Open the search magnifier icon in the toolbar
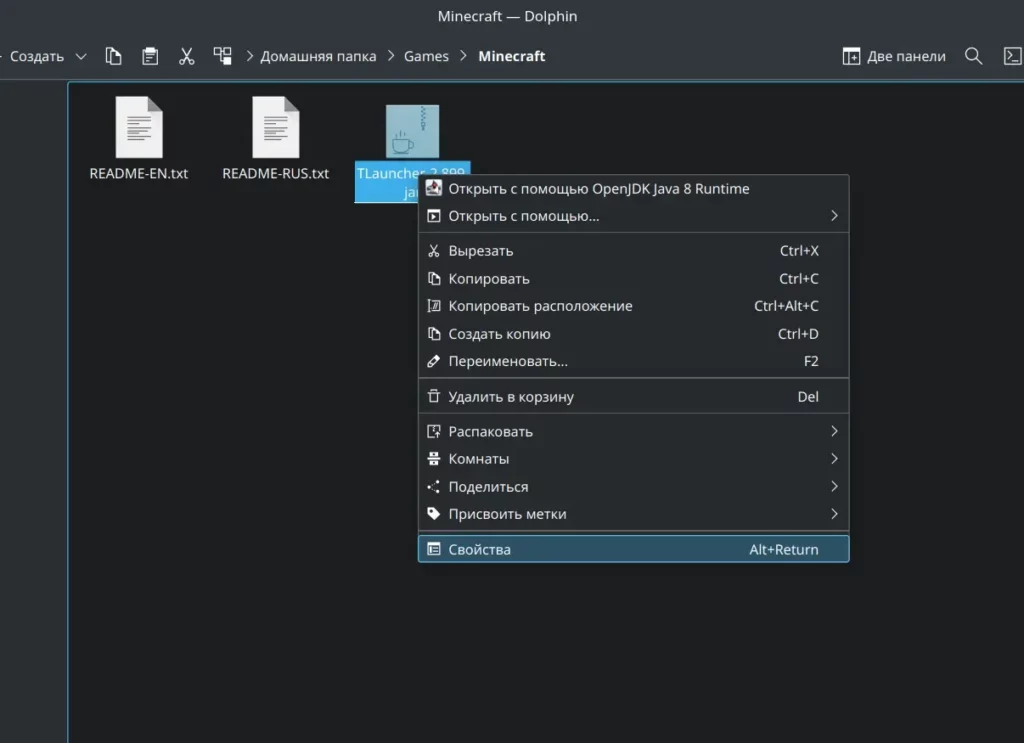Screen dimensions: 1024x743 [974, 56]
